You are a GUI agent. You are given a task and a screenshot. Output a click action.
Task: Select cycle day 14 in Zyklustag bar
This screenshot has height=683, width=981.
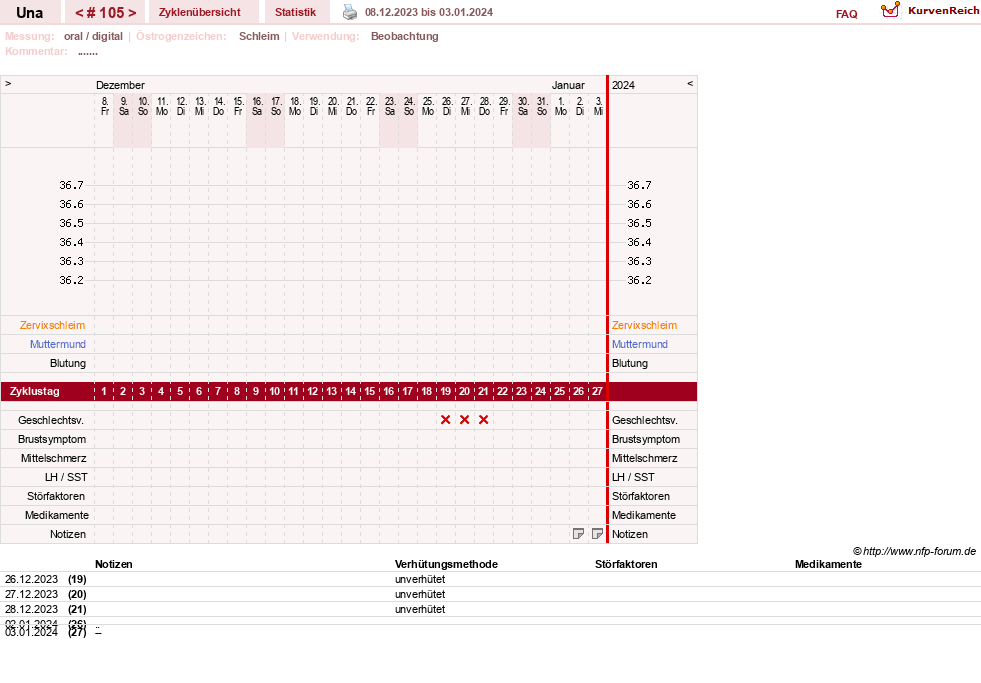350,391
